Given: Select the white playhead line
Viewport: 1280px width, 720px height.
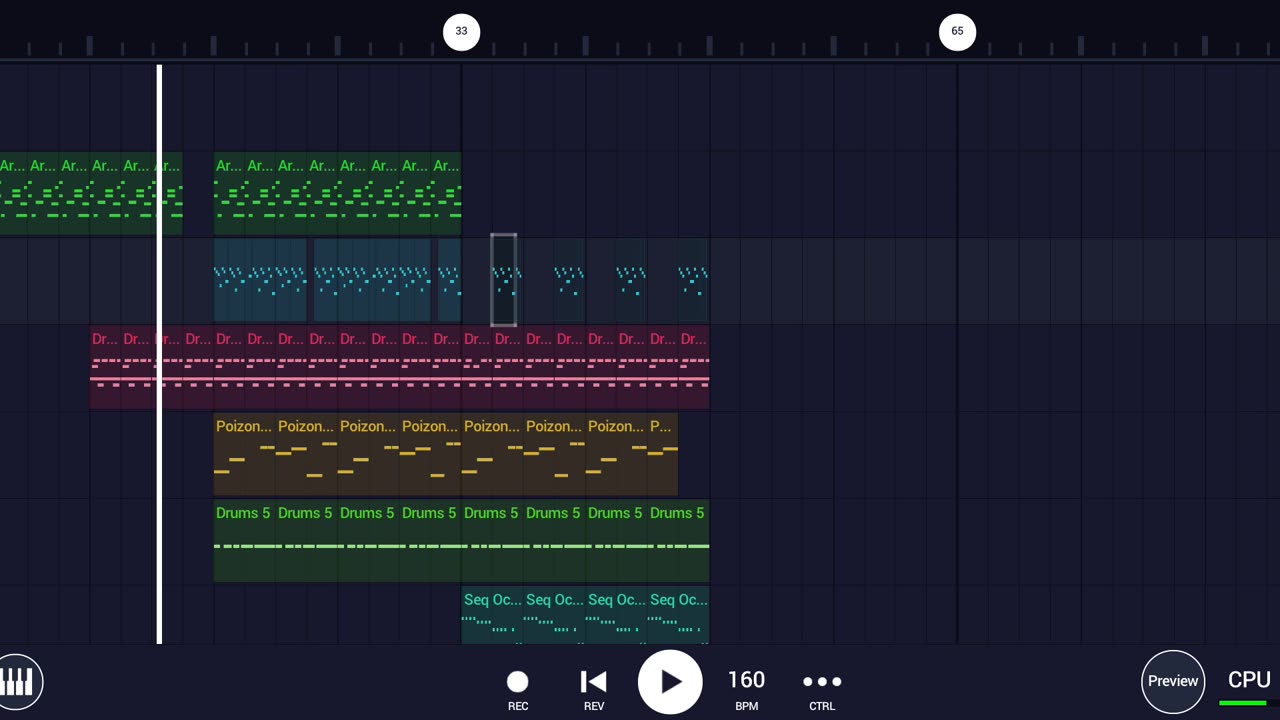Looking at the screenshot, I should [x=159, y=354].
